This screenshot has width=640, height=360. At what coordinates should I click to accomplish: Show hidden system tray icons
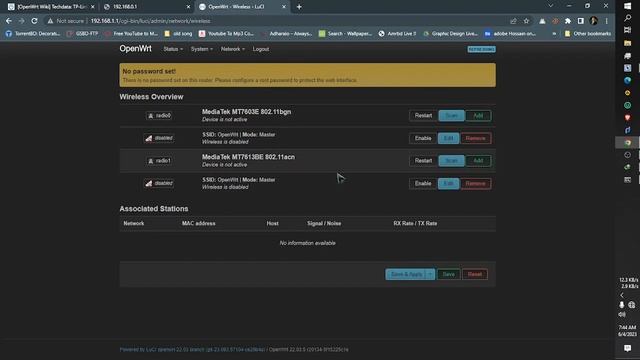pos(622,295)
